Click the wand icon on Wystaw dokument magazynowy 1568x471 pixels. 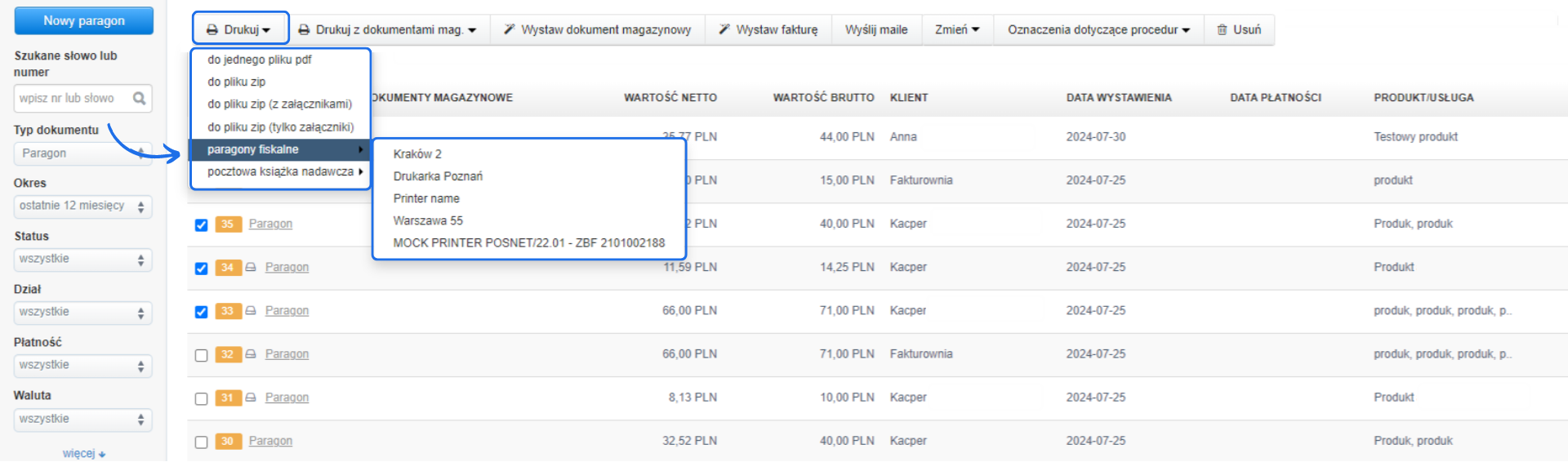tap(509, 30)
